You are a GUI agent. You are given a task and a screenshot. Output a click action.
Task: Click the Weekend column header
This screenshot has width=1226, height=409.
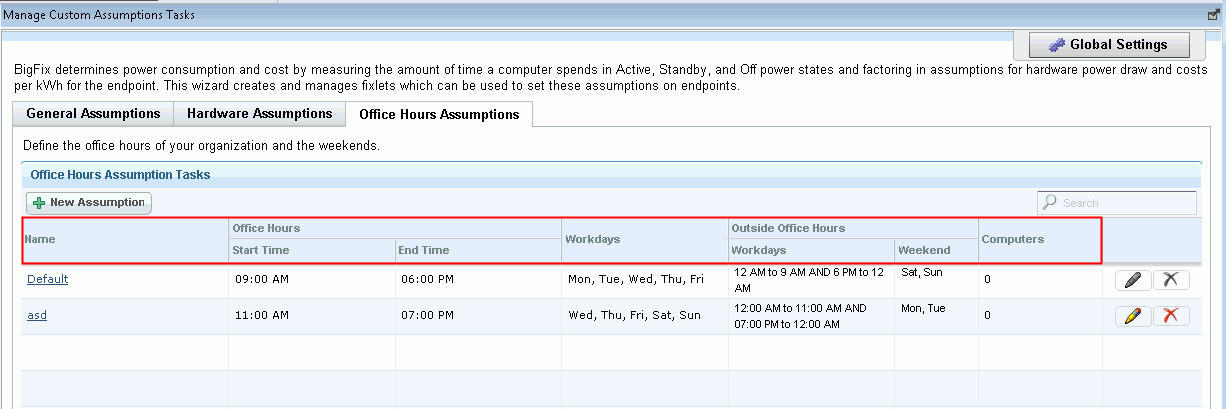924,250
